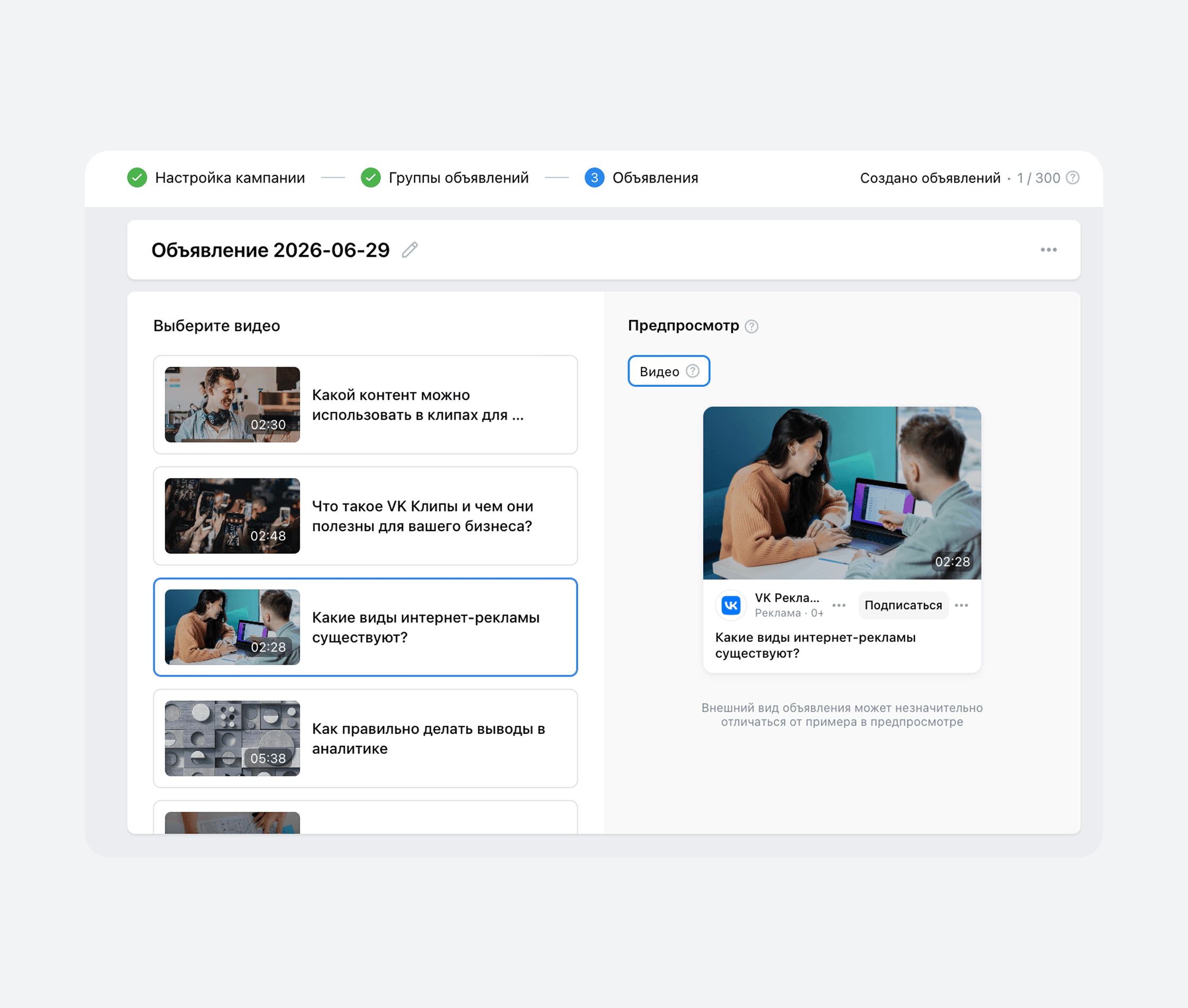
Task: Click the 02:48 crowd video thumbnail
Action: point(232,516)
